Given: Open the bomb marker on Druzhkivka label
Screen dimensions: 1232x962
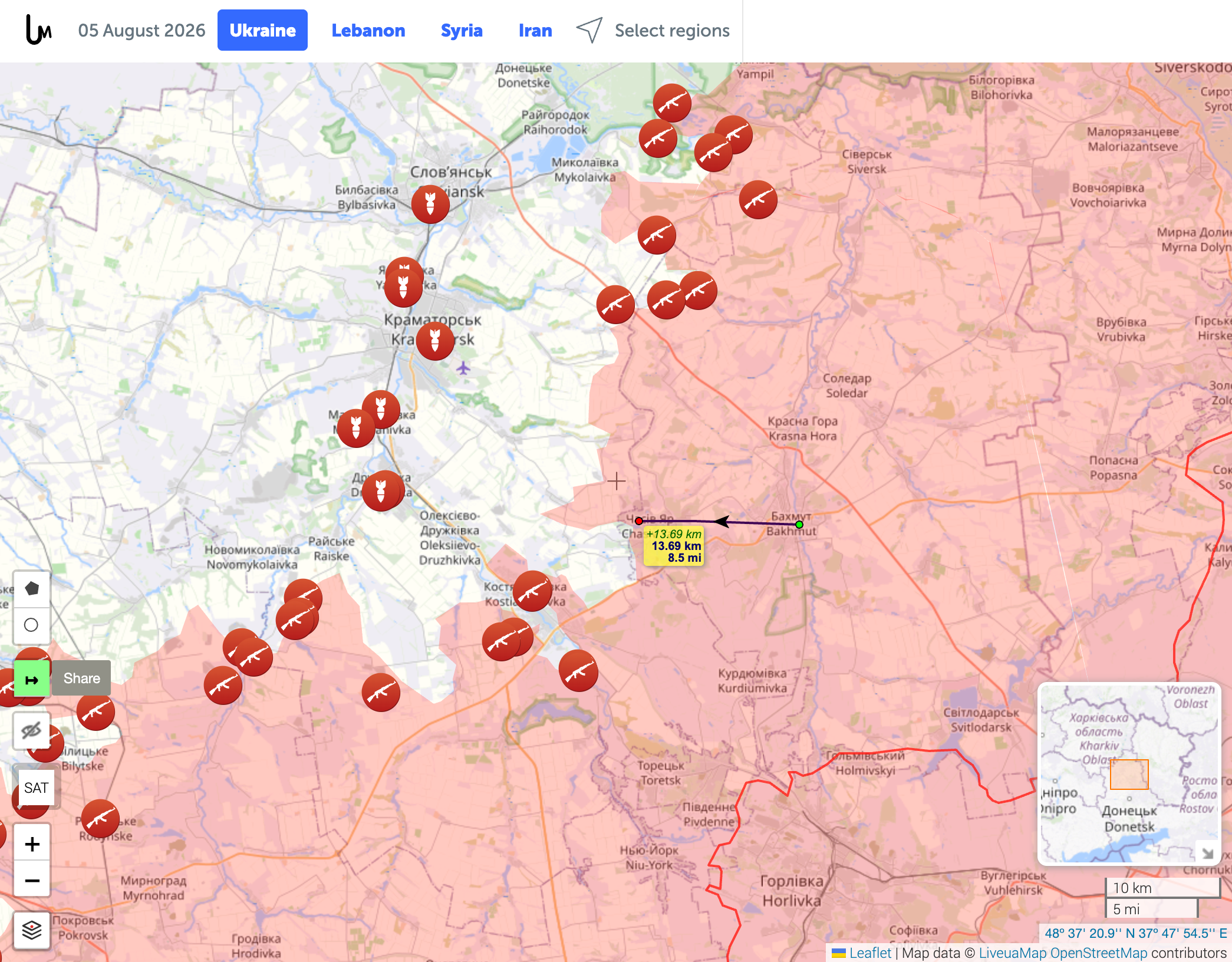Looking at the screenshot, I should click(381, 490).
